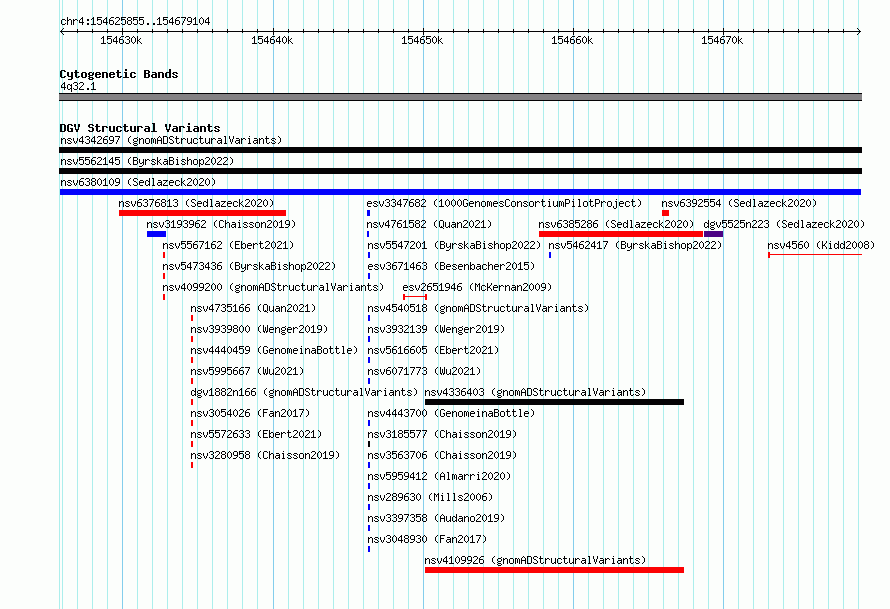The width and height of the screenshot is (890, 609).
Task: Click the blue bar under nsv3193962
Action: tap(156, 234)
